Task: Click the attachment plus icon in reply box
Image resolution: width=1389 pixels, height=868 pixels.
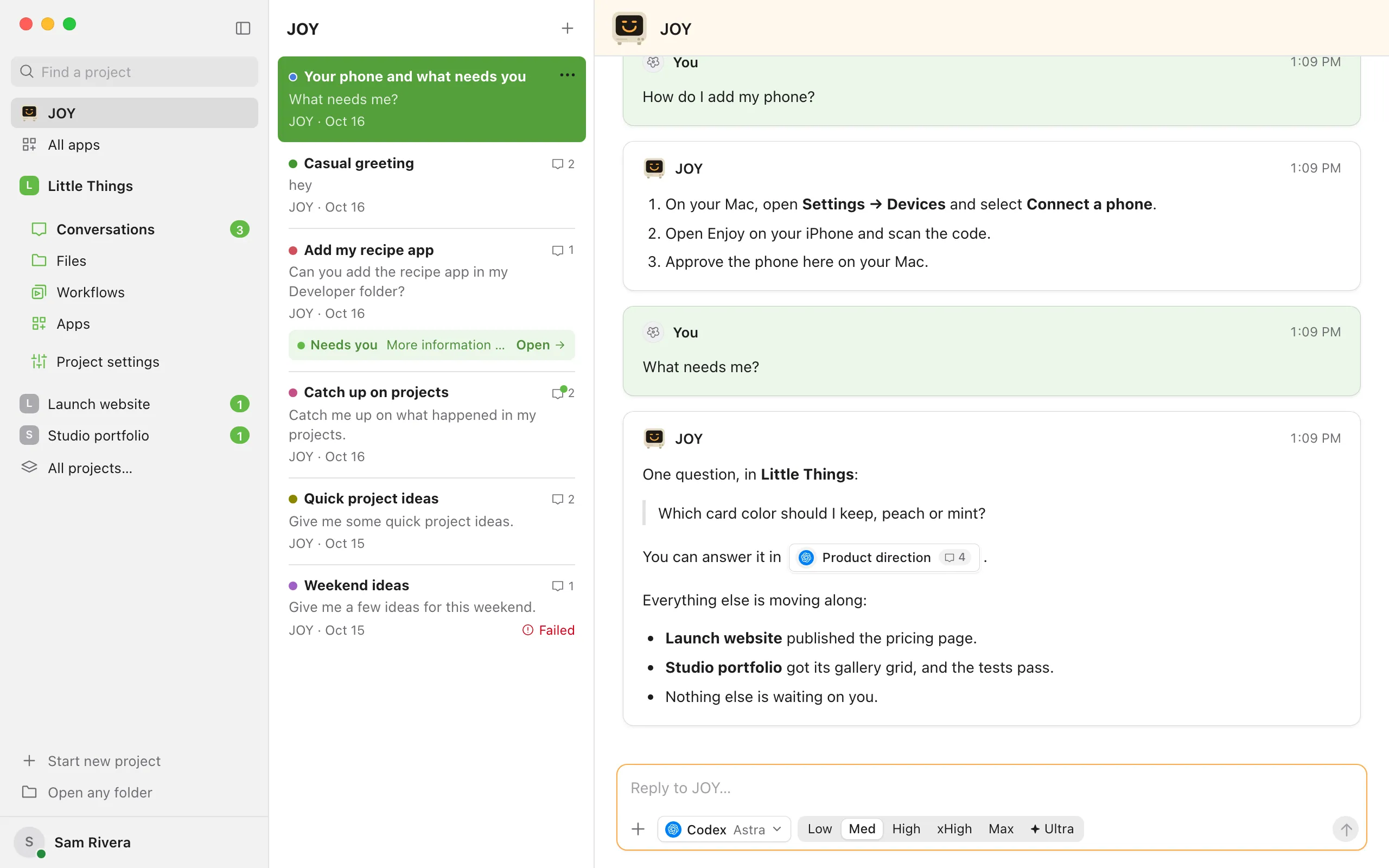Action: 638,828
